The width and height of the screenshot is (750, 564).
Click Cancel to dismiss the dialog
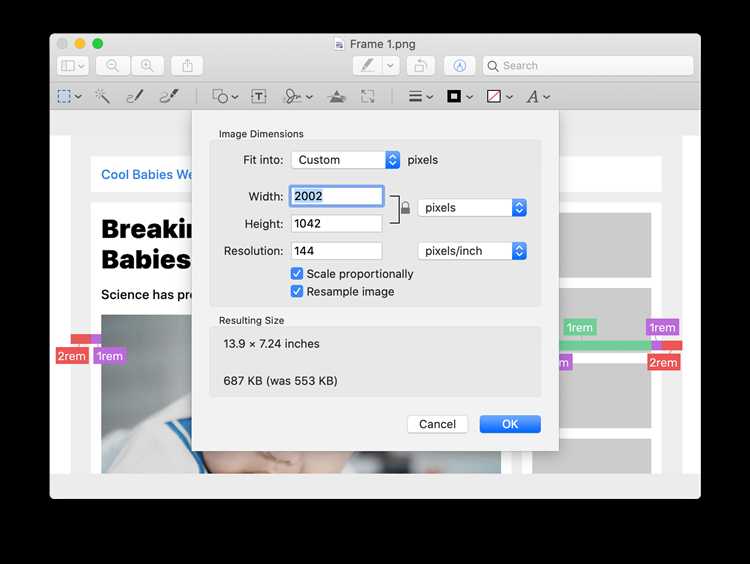click(437, 424)
